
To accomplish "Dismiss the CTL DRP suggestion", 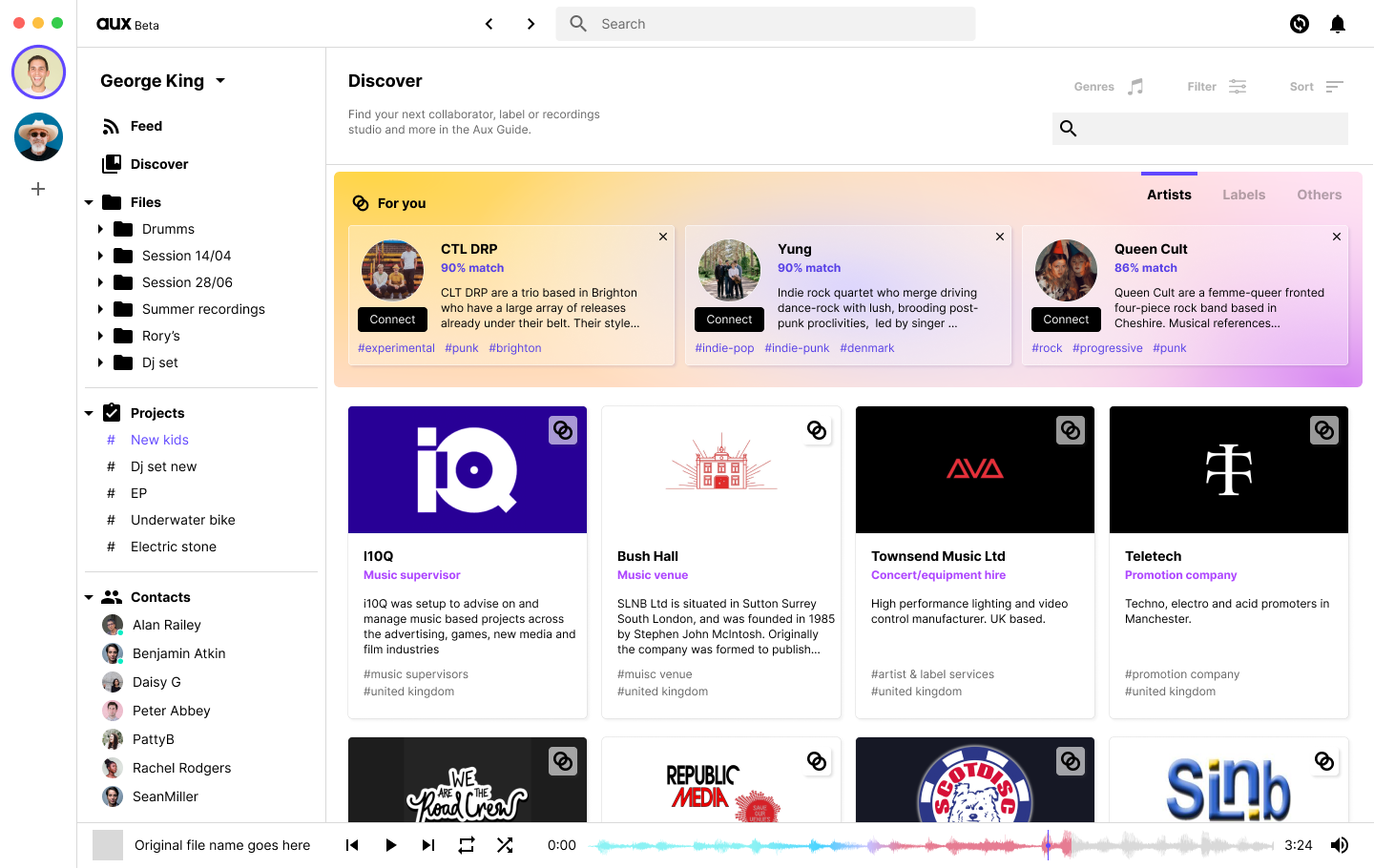I will [663, 237].
